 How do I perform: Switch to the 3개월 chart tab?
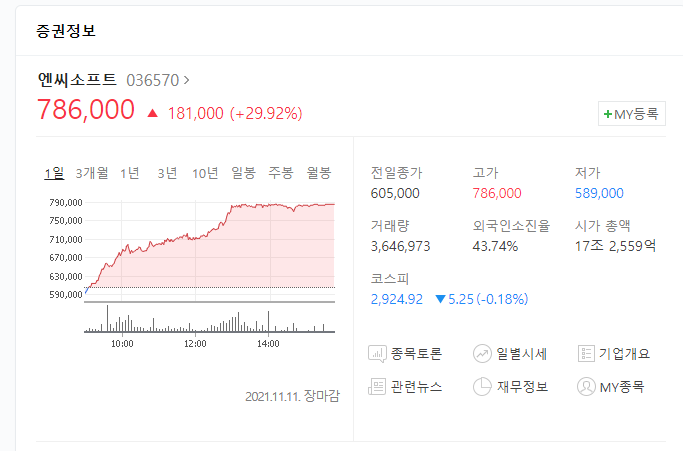[91, 173]
